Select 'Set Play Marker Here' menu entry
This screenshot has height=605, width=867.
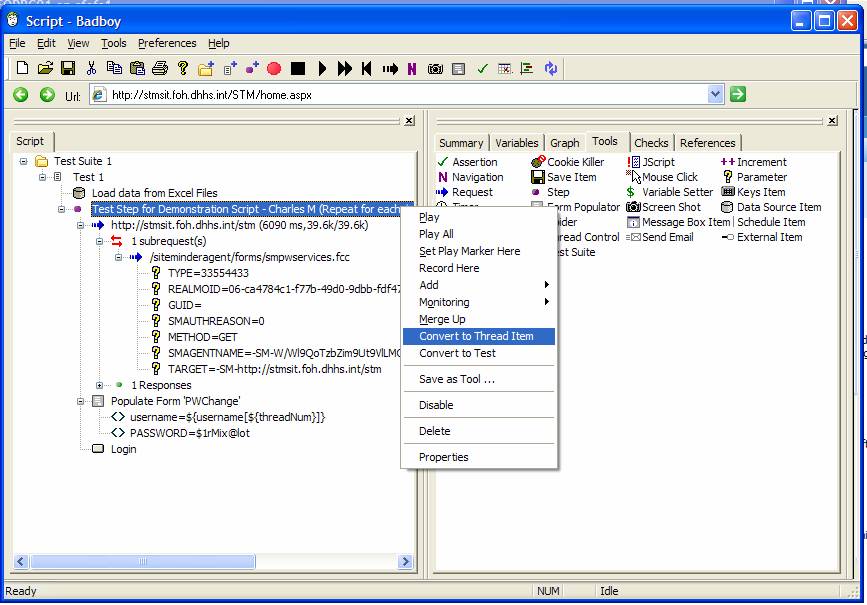(469, 251)
